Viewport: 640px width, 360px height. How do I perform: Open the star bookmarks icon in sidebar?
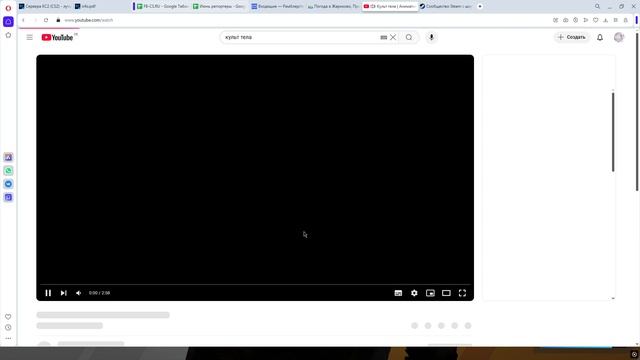click(x=8, y=35)
